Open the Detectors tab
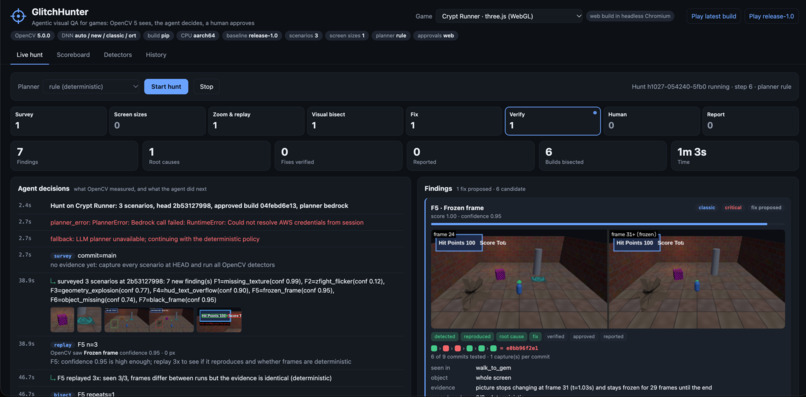 118,55
